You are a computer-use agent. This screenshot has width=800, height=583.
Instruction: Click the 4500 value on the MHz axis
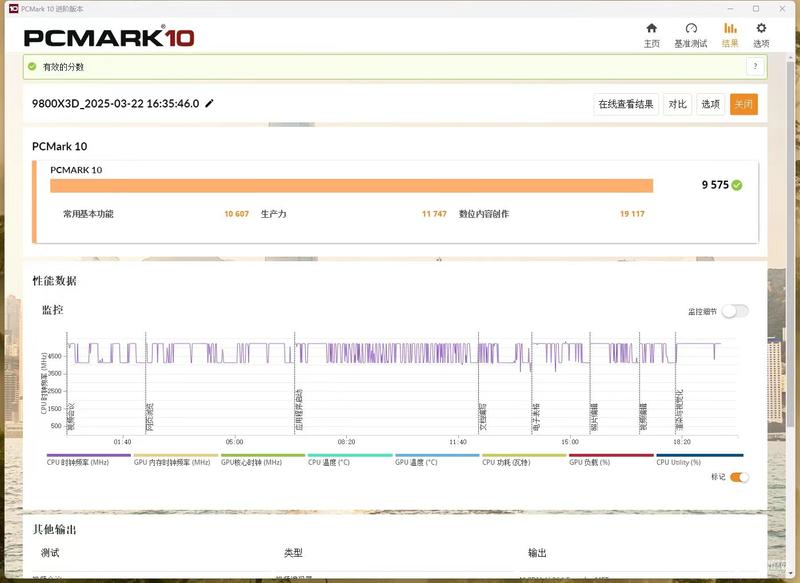click(x=55, y=356)
